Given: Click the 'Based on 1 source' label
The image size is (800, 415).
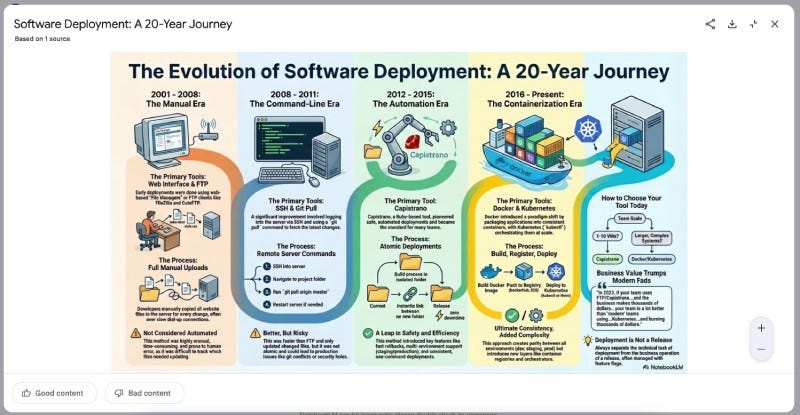Looking at the screenshot, I should [42, 39].
